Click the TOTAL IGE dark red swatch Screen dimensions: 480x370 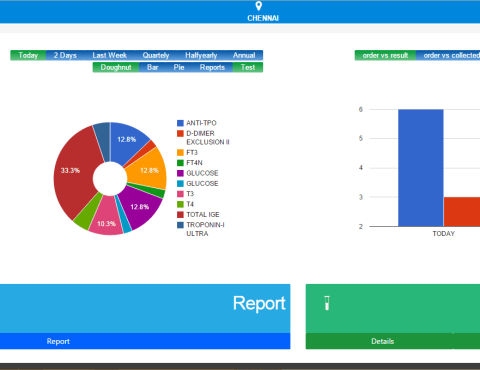[180, 214]
